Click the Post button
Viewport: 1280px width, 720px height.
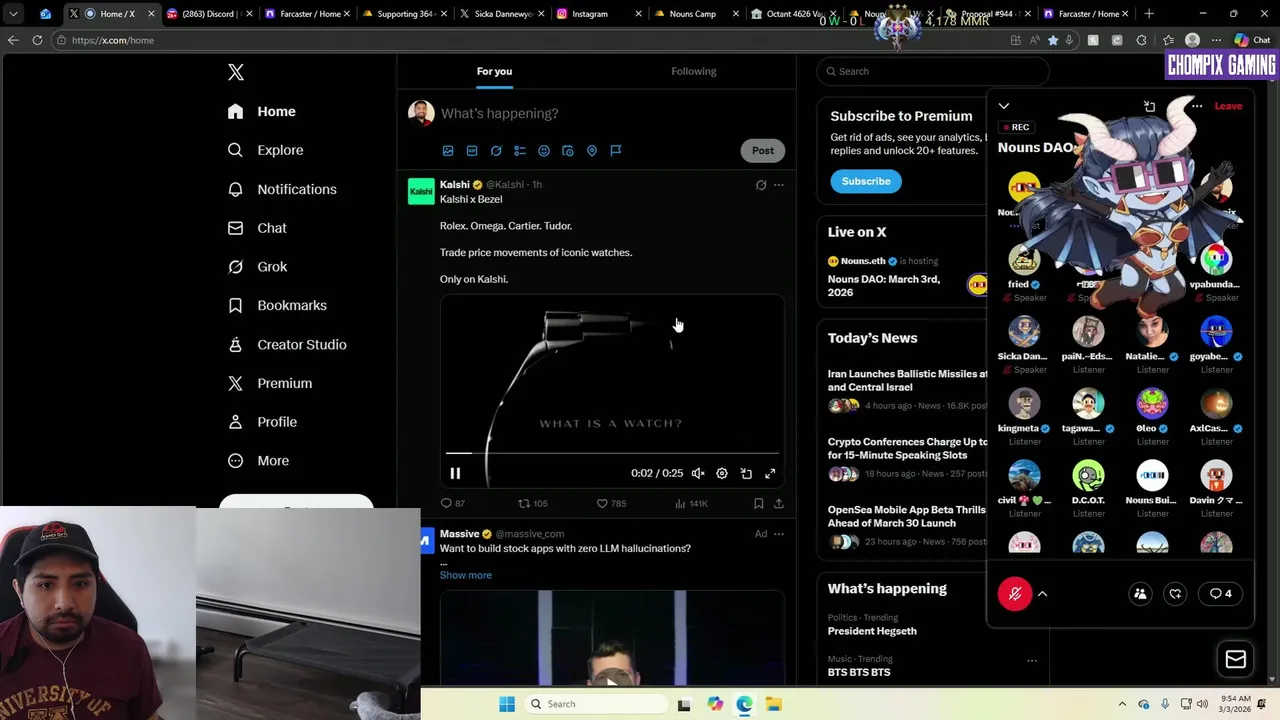pos(763,151)
